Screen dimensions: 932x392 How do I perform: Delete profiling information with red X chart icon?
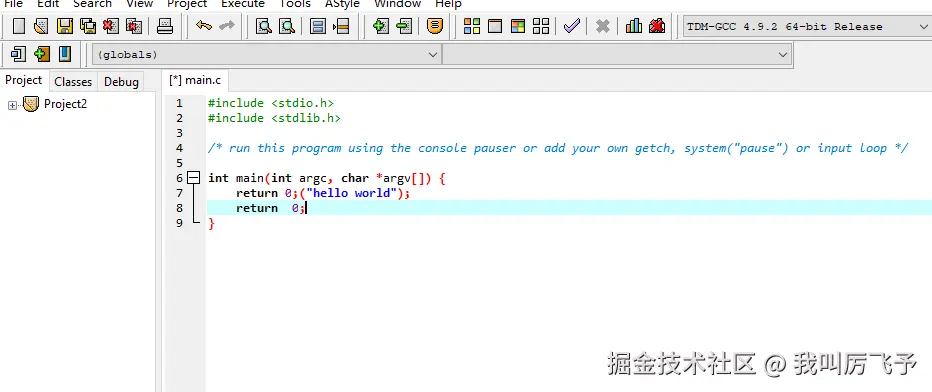click(x=657, y=26)
